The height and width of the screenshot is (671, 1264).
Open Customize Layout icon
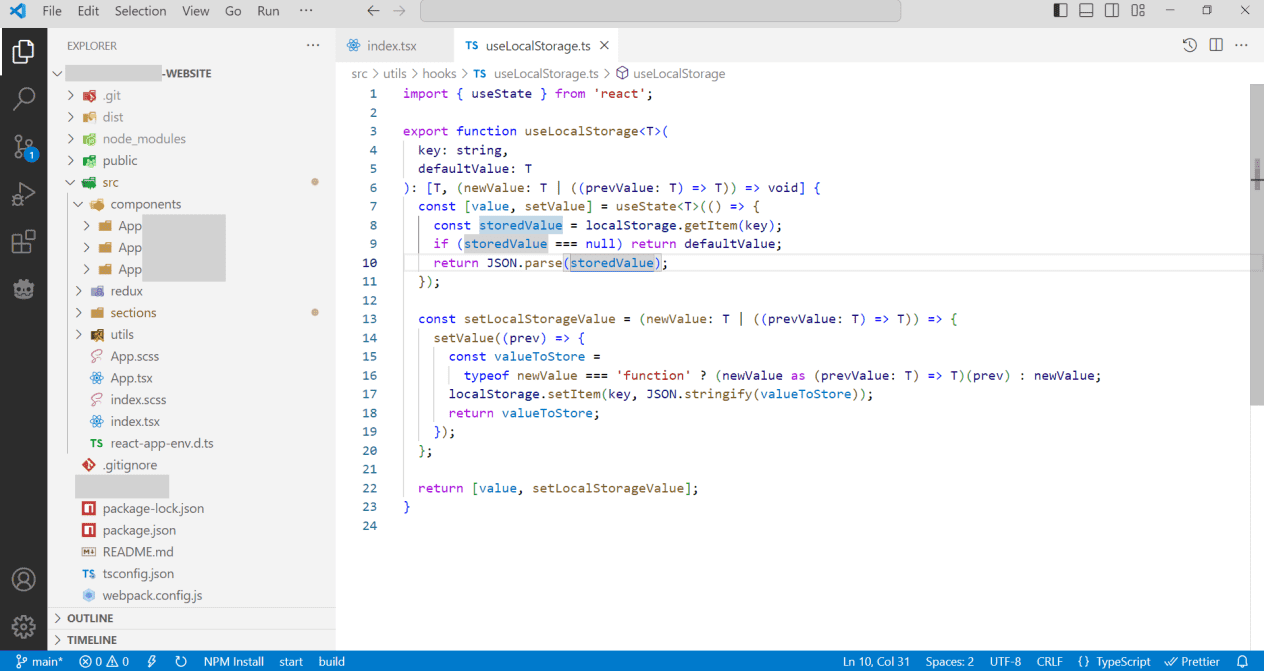pos(1138,11)
